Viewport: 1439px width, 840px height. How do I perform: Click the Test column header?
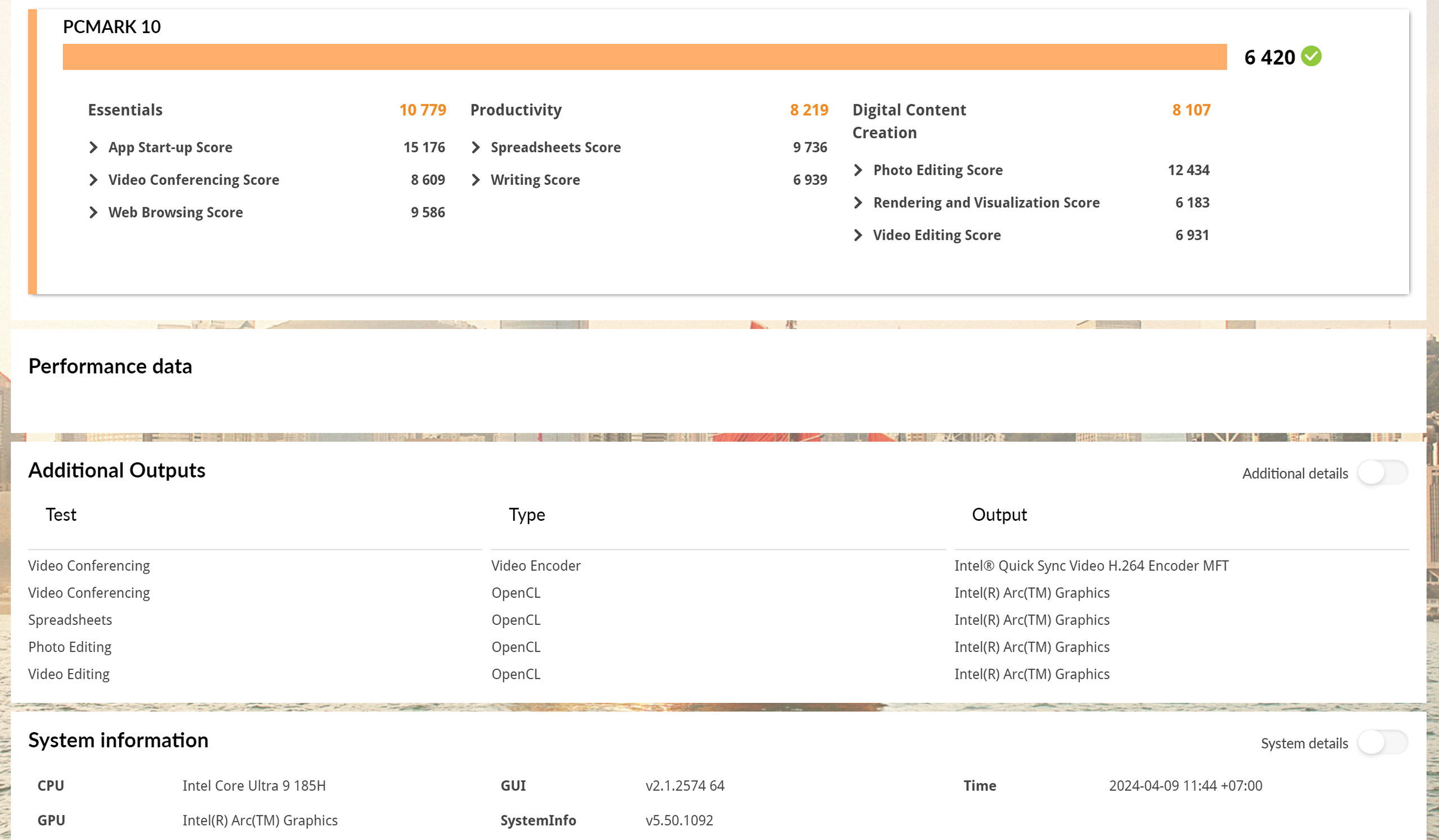pos(61,515)
